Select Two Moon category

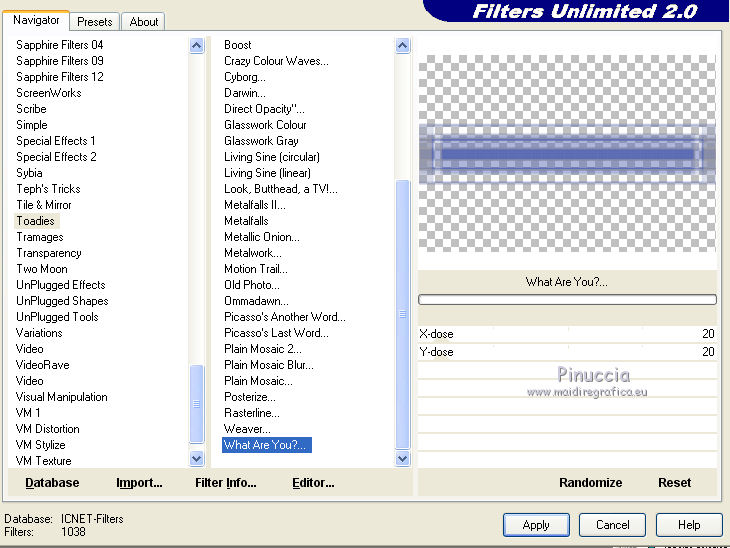tap(42, 269)
